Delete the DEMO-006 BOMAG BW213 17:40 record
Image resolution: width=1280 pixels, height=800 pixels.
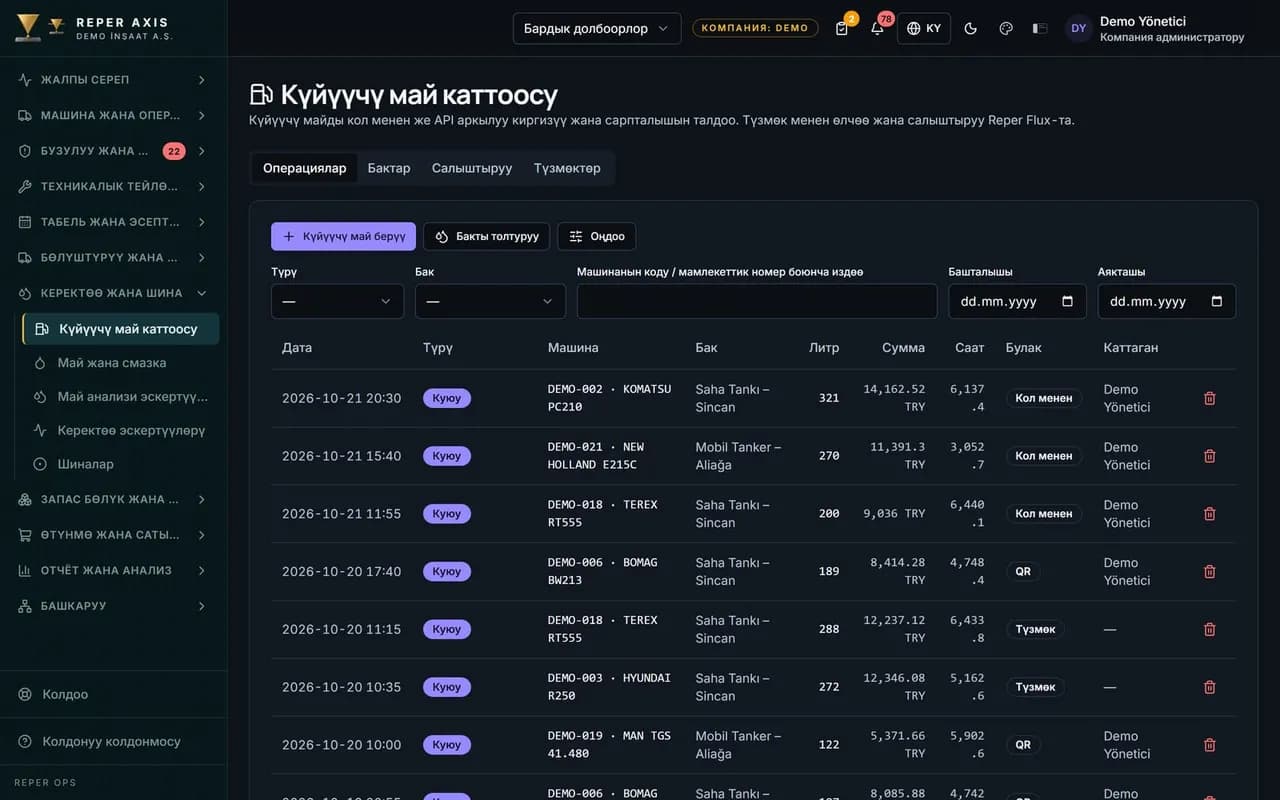[x=1210, y=572]
